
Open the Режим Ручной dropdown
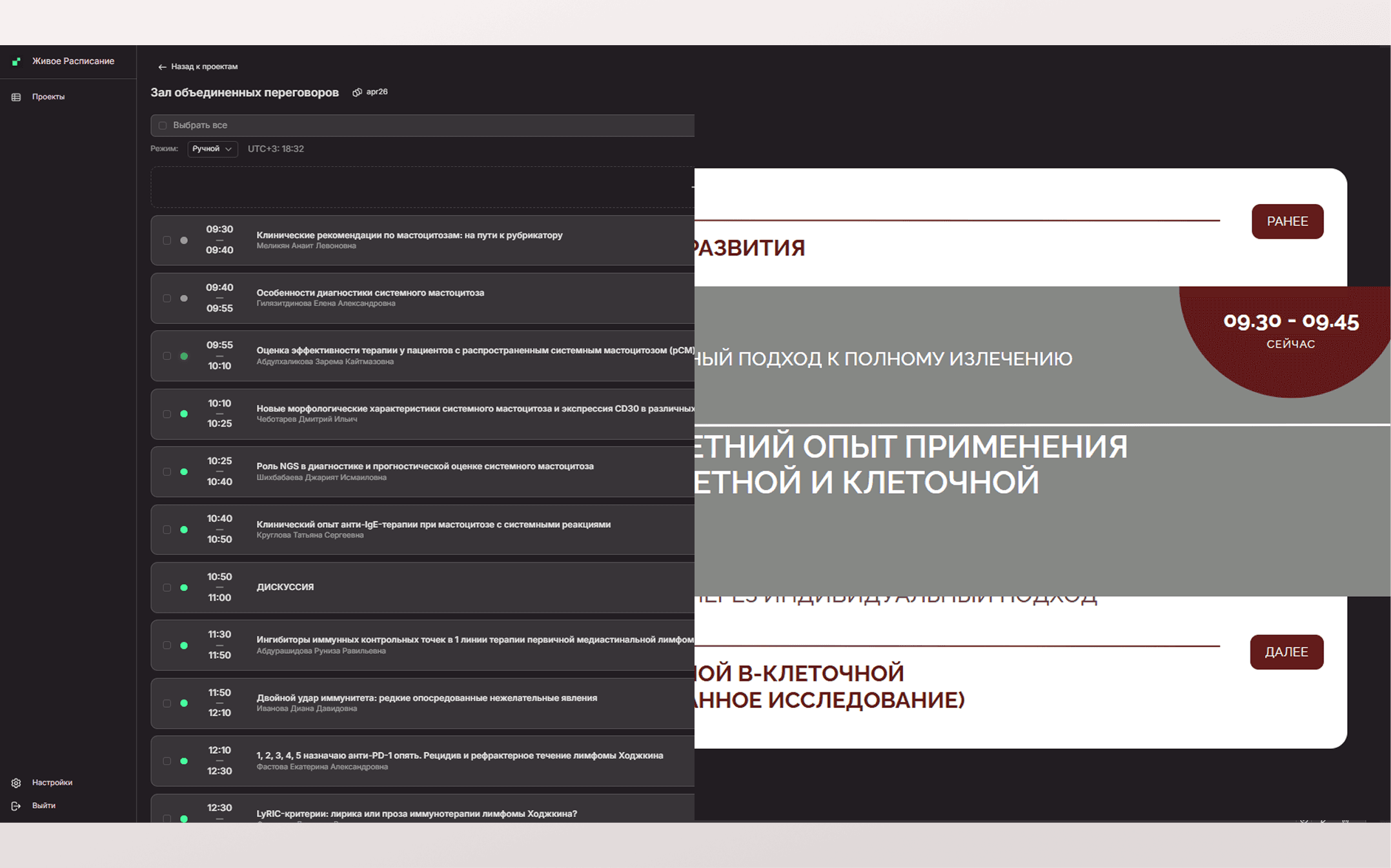212,149
